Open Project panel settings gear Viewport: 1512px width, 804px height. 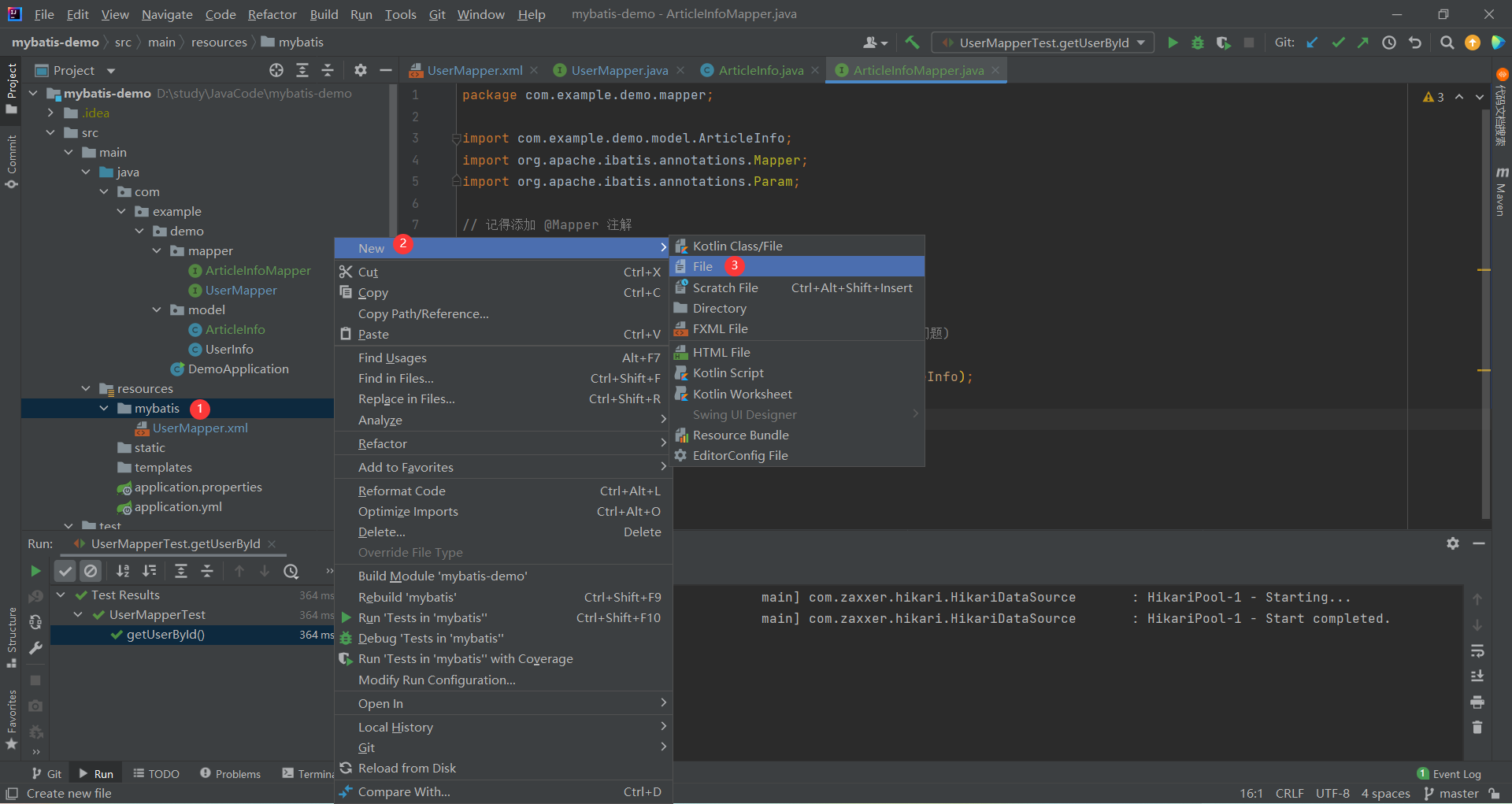pos(361,70)
